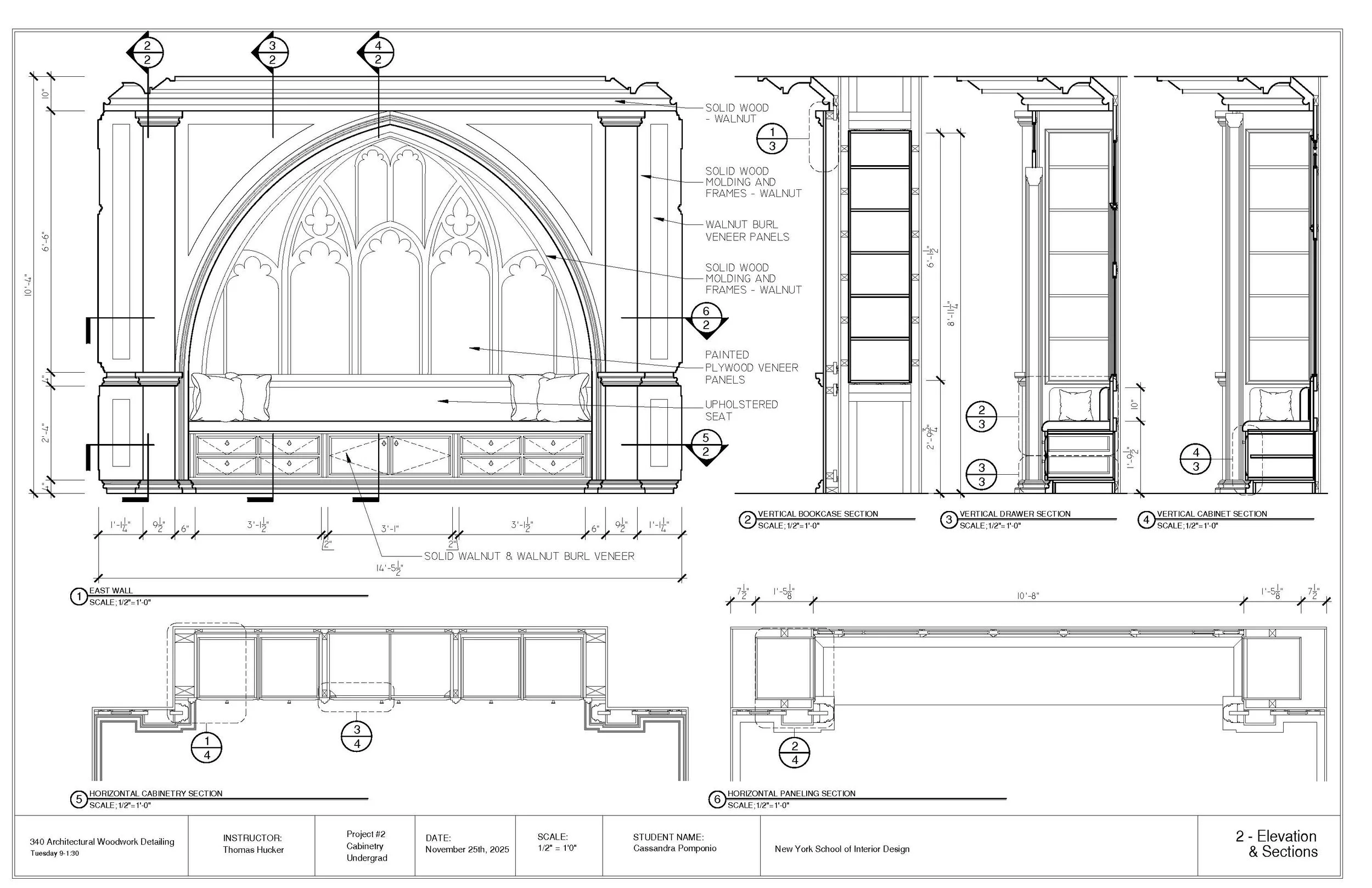Click the "PAINTED PLYWOOD VENEER PANELS" note
Viewport: 1372px width, 888px height.
(752, 367)
